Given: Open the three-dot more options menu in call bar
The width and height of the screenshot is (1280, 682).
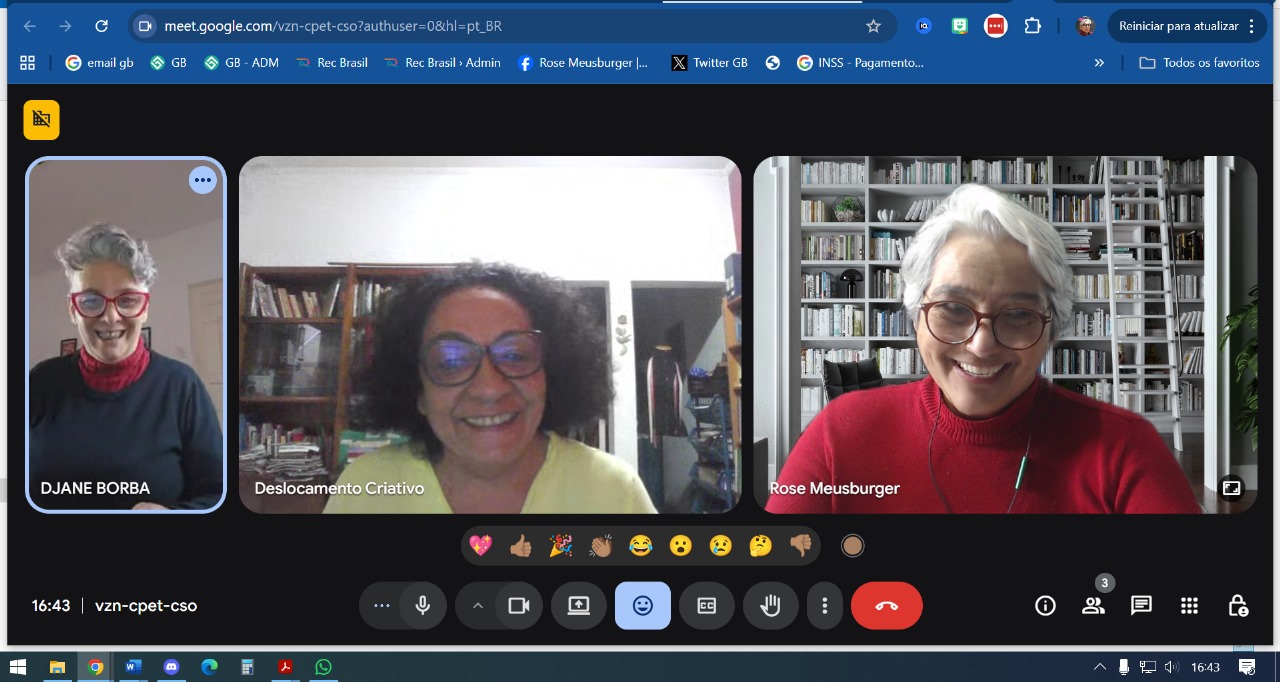Looking at the screenshot, I should pos(825,605).
